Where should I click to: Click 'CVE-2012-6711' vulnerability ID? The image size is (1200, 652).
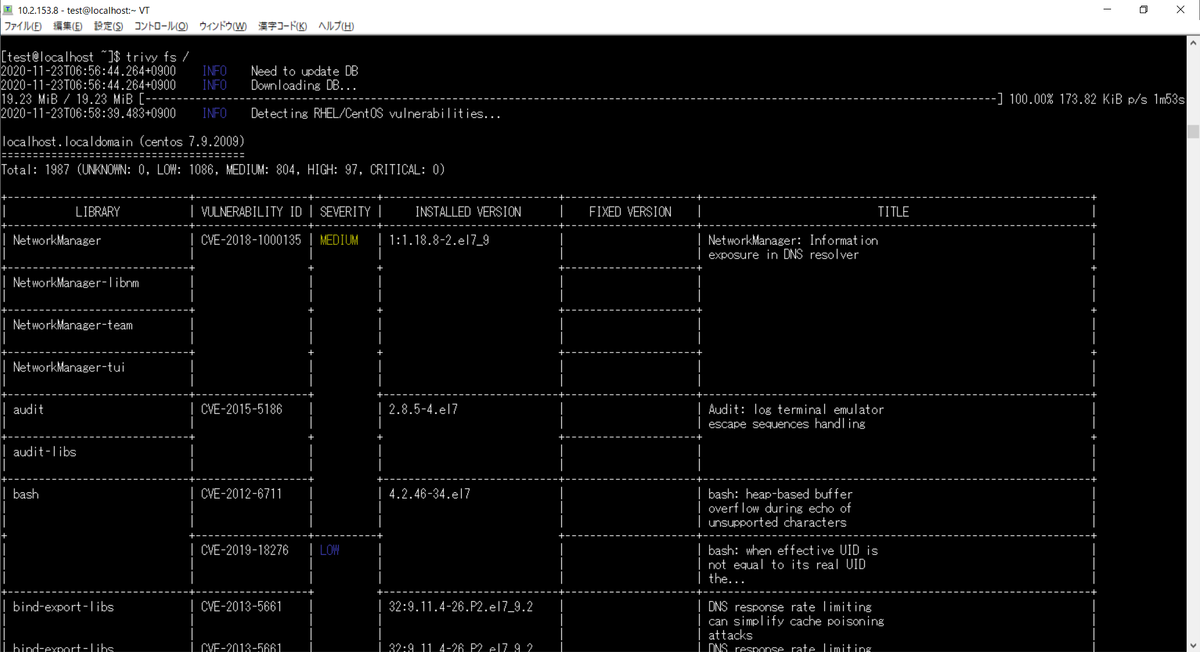241,494
